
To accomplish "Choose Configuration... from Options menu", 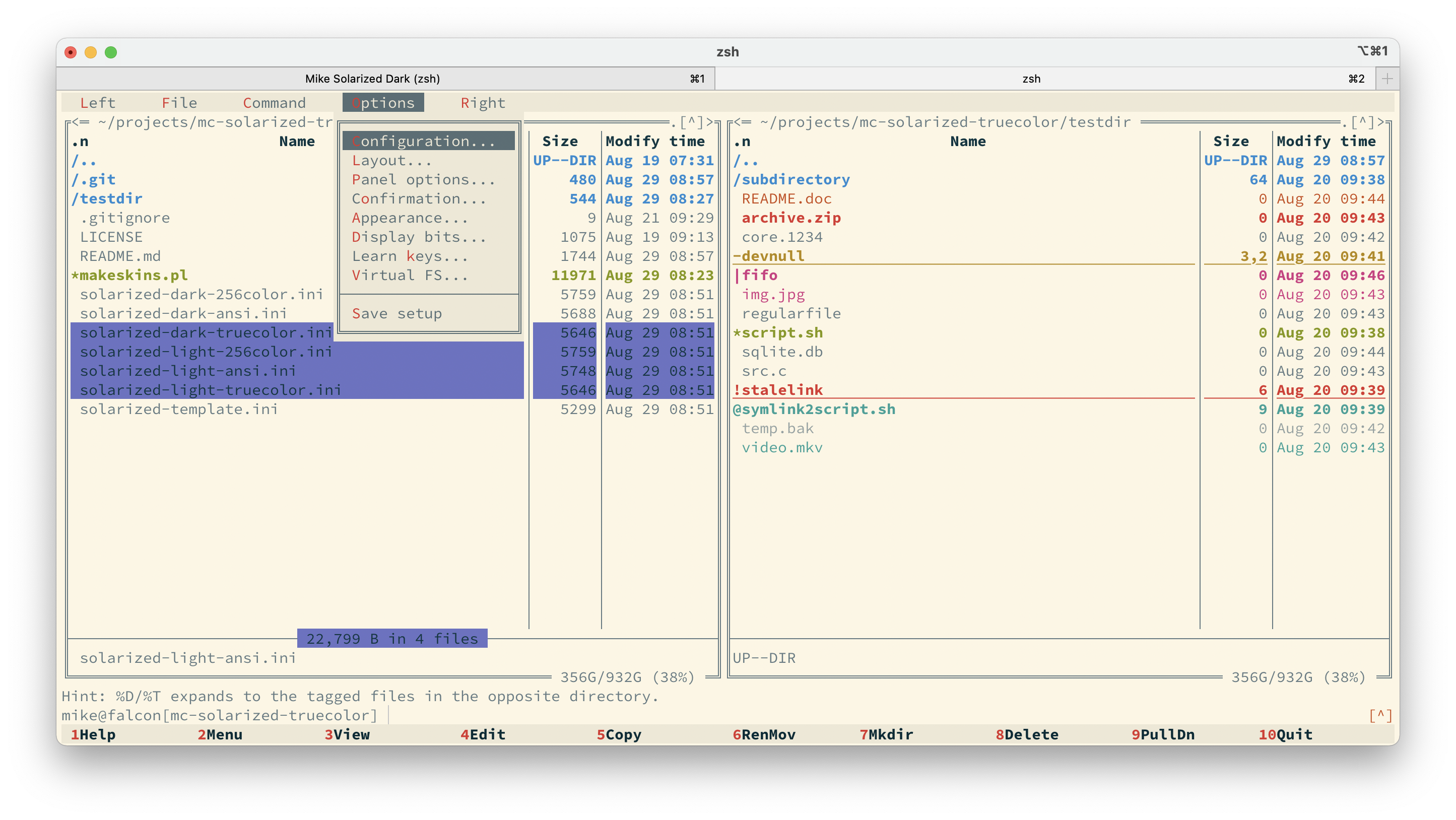I will (x=428, y=141).
